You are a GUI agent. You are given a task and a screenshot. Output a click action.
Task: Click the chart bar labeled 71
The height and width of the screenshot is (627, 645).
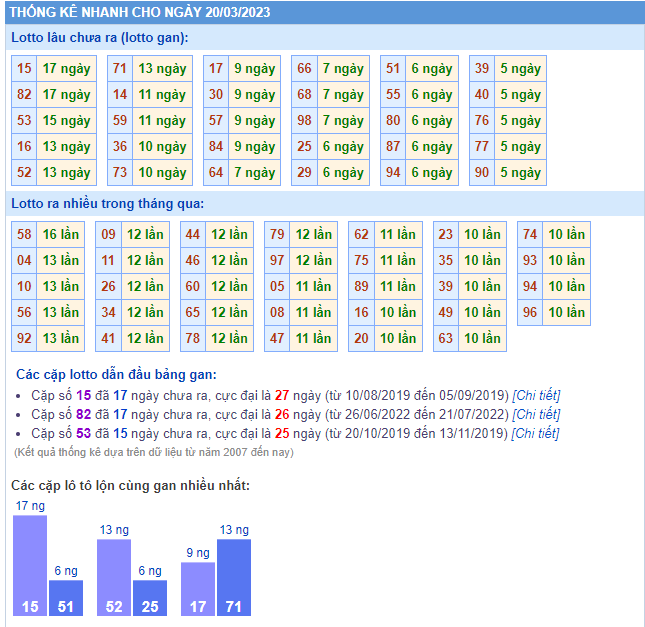pyautogui.click(x=234, y=578)
